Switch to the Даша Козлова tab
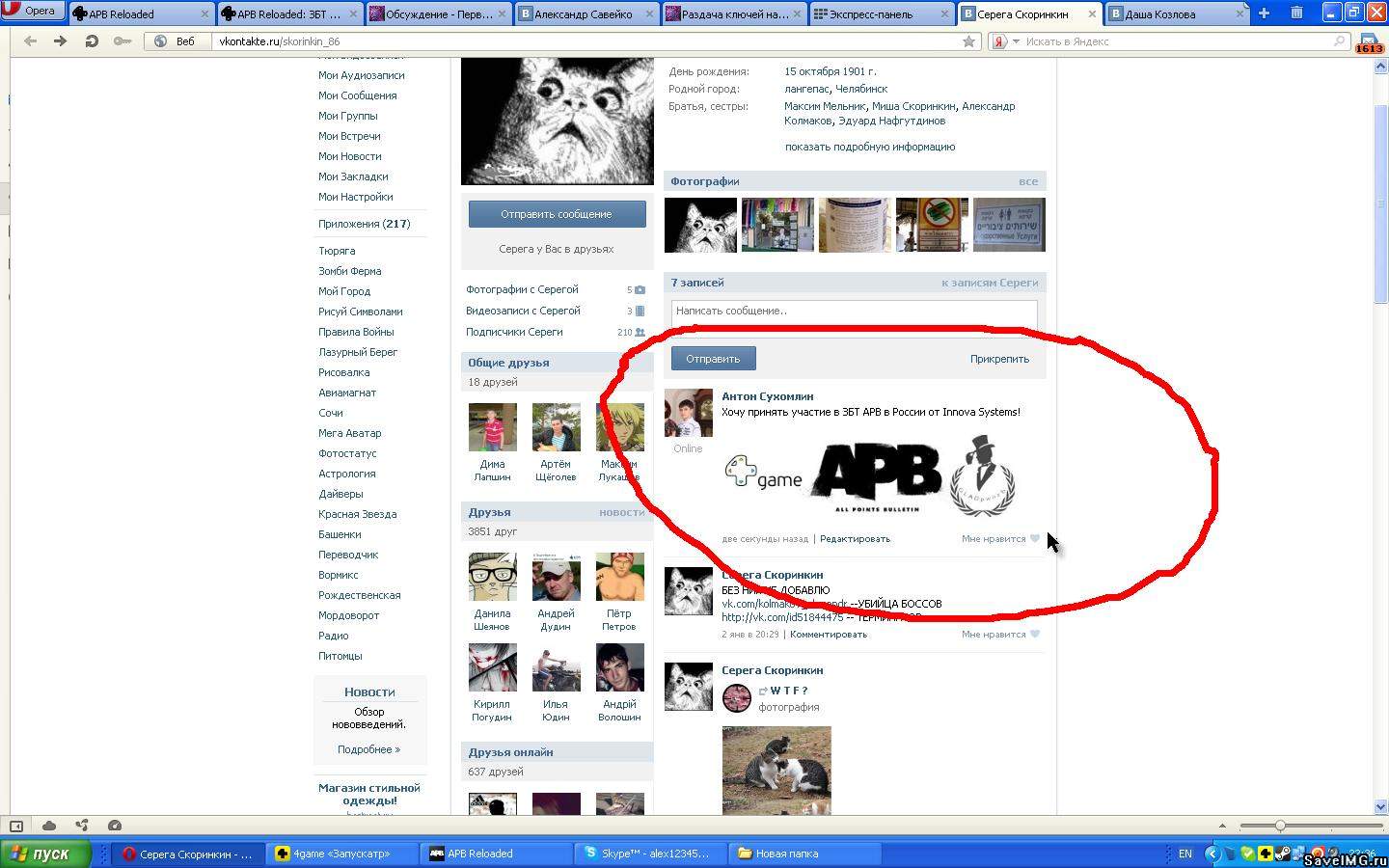 pos(1177,14)
